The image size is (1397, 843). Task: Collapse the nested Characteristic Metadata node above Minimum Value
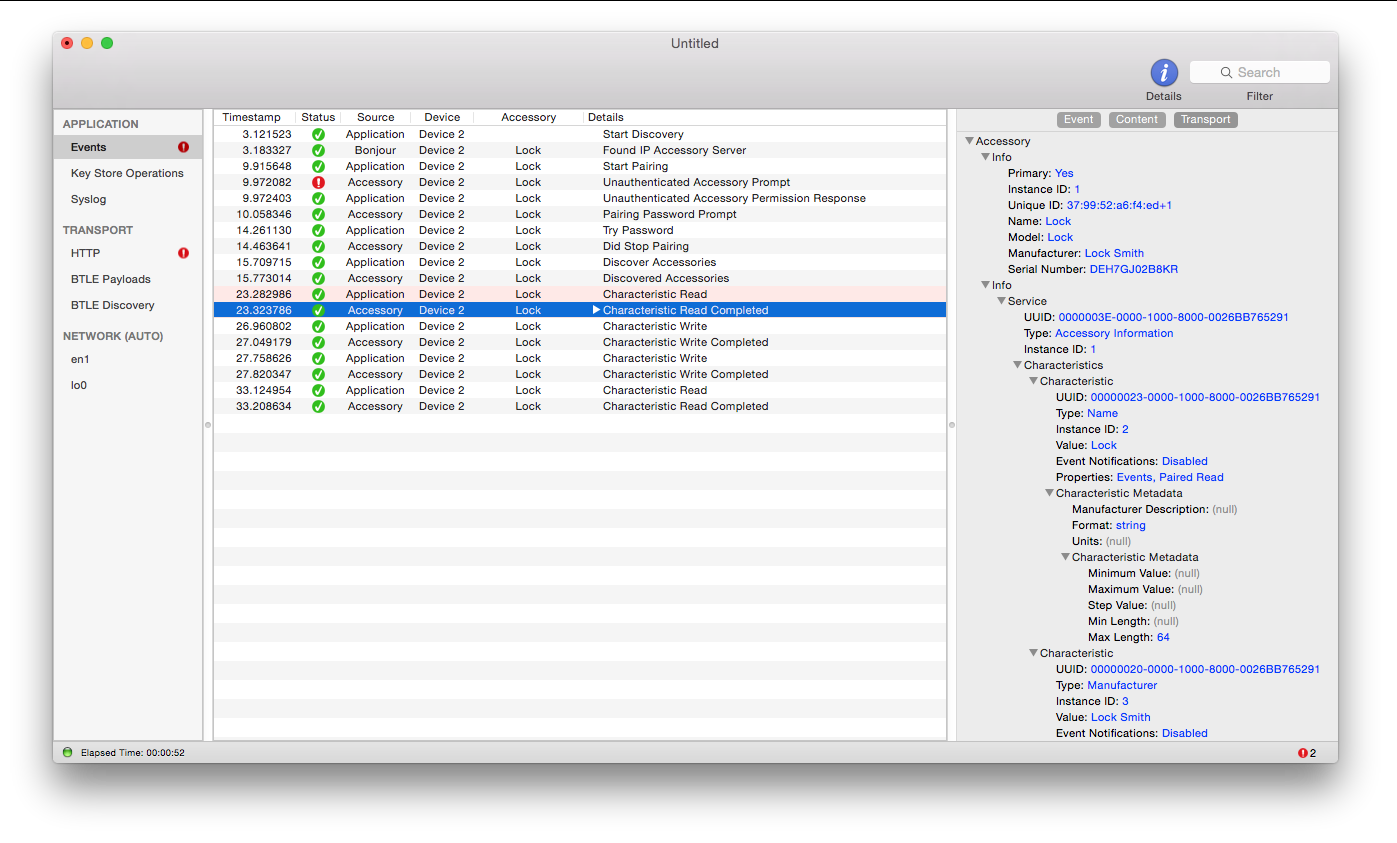1065,557
